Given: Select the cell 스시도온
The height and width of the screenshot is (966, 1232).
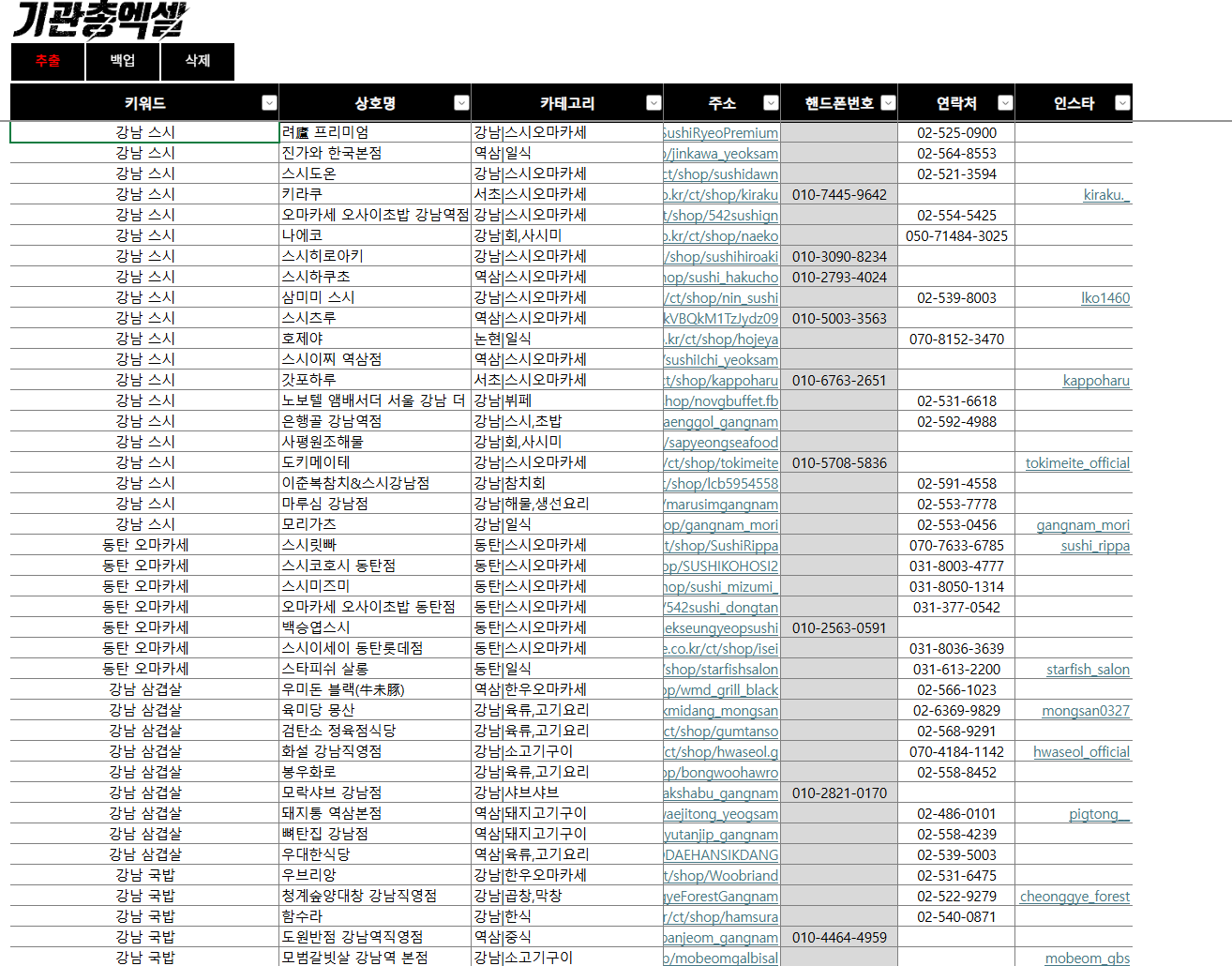Looking at the screenshot, I should pos(375,174).
